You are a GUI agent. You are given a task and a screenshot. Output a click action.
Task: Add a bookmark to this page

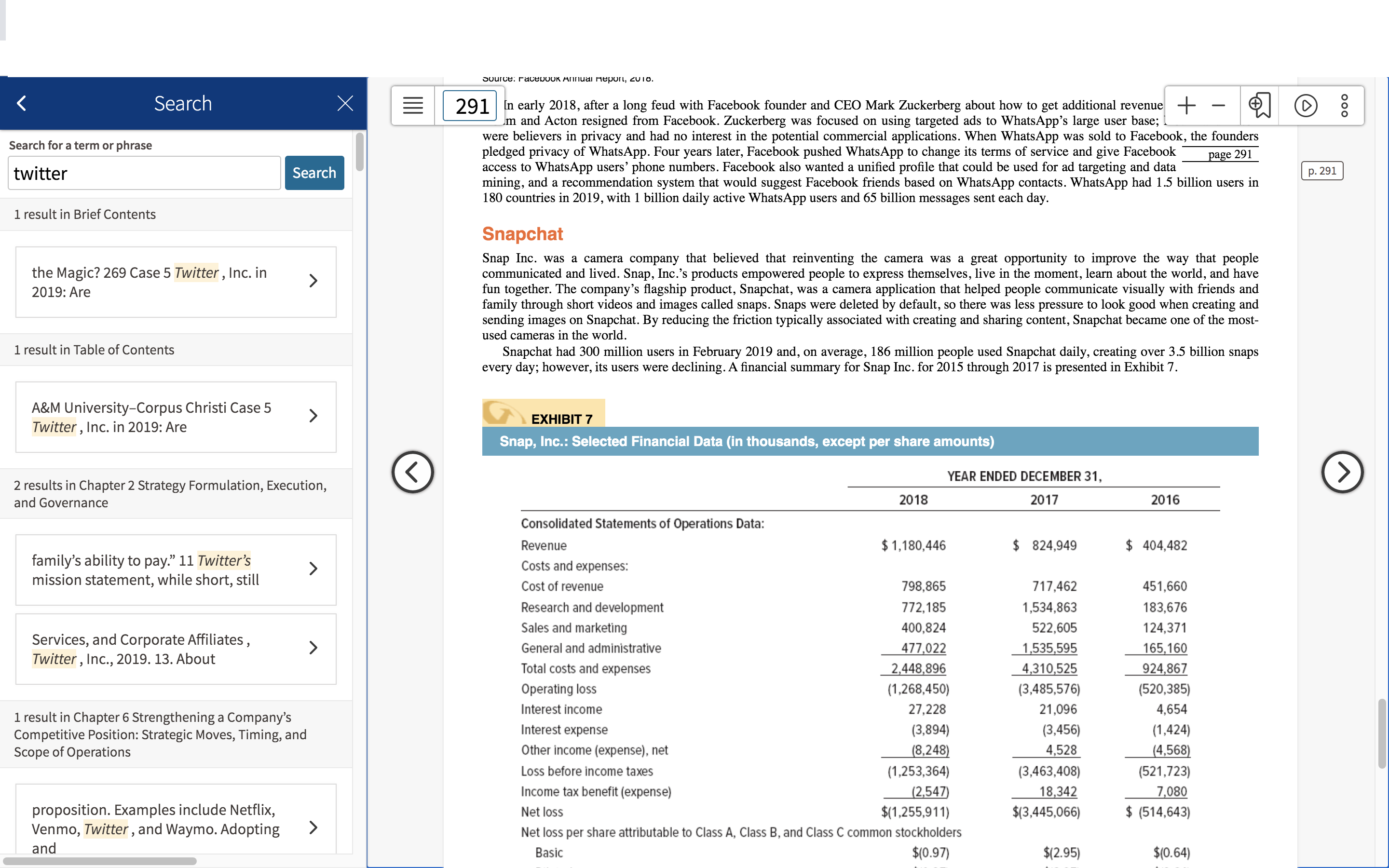pos(1259,106)
